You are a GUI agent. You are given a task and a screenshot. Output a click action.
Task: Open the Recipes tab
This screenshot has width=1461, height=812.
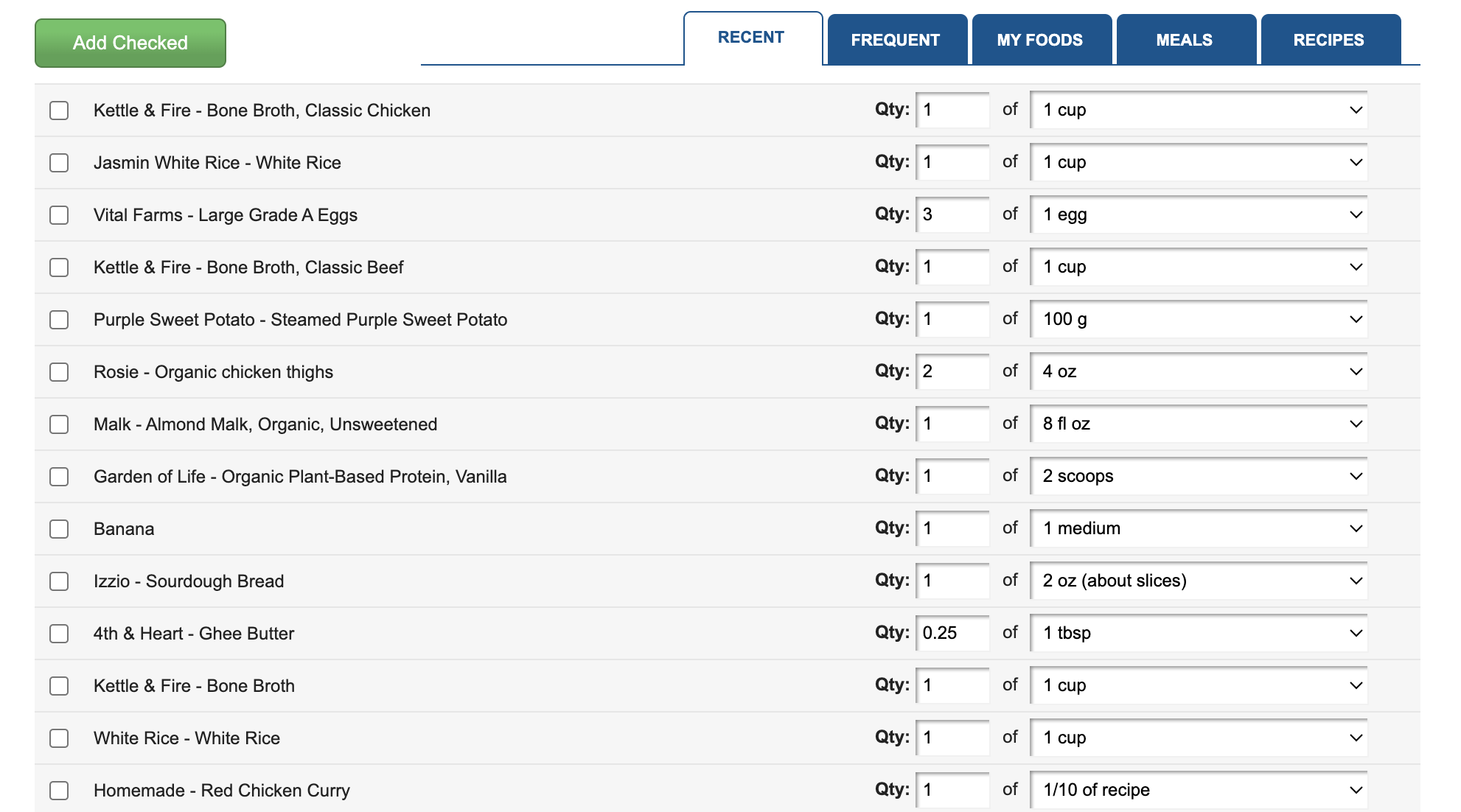1330,40
